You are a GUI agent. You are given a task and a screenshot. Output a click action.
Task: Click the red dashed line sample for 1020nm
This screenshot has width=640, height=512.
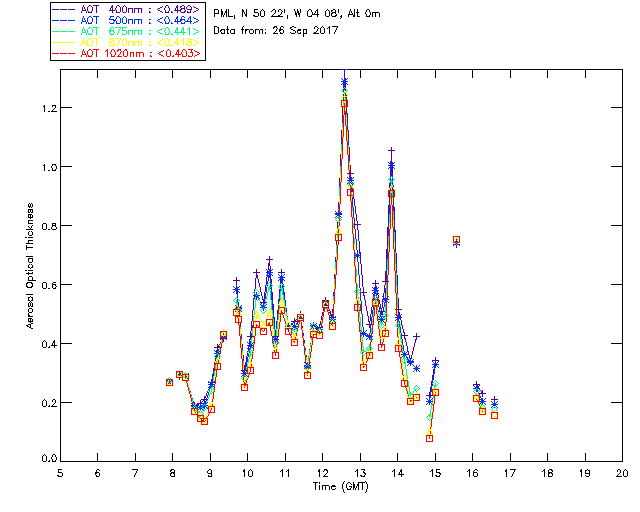click(64, 53)
